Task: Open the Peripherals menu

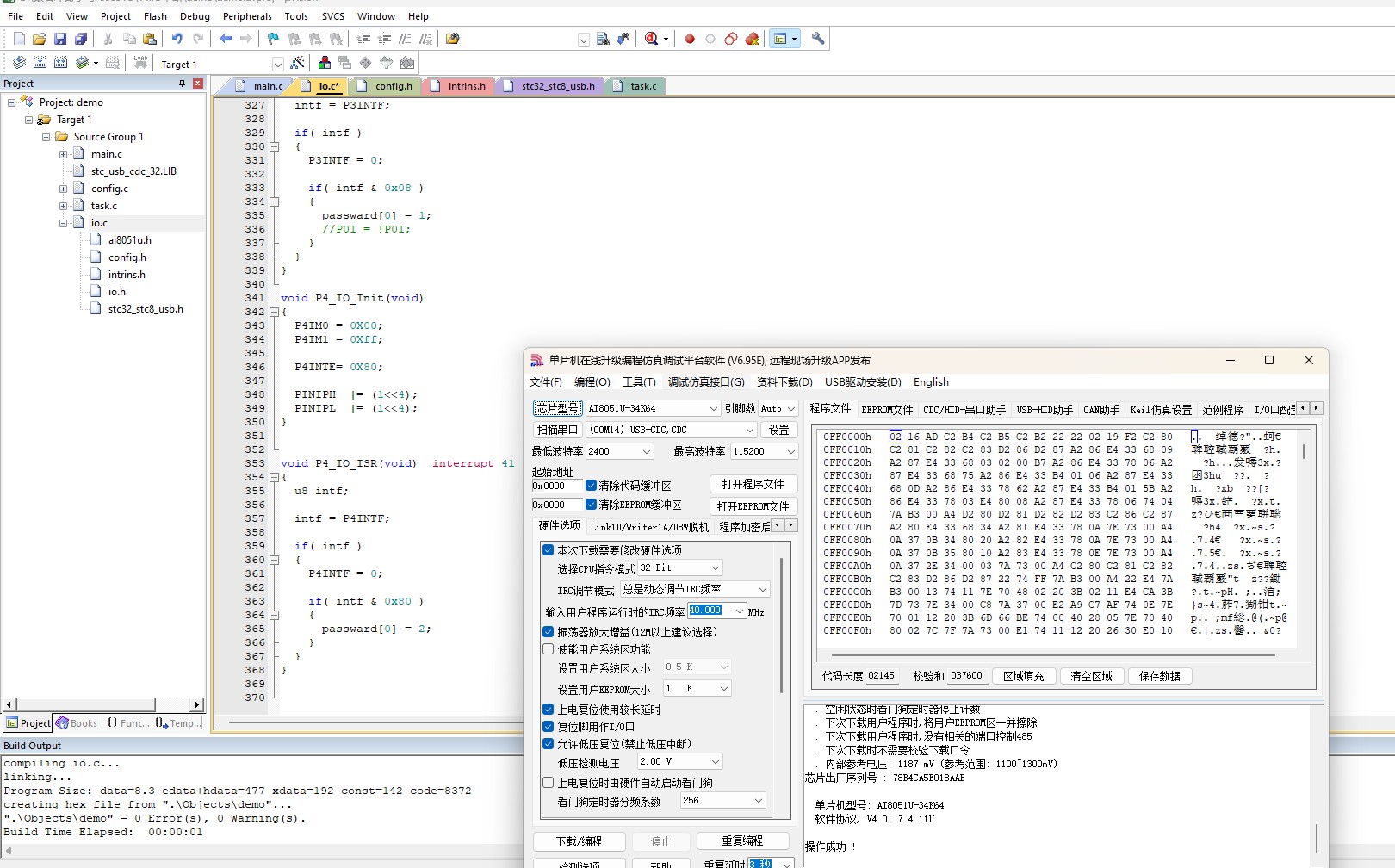Action: tap(247, 16)
